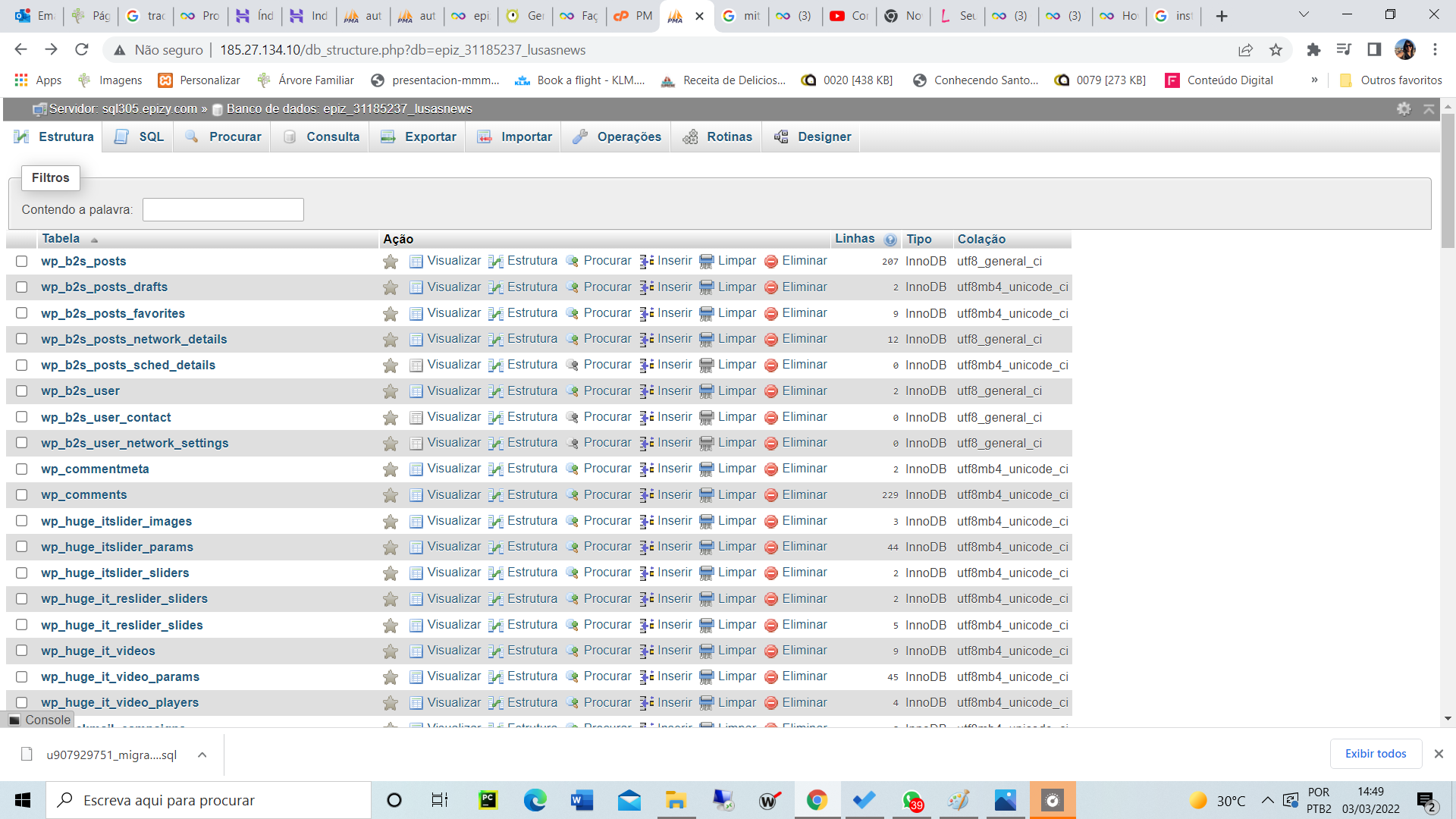Collapse phpMyAdmin top breadcrumb bar arrow
Viewport: 1456px width, 819px height.
point(1429,109)
